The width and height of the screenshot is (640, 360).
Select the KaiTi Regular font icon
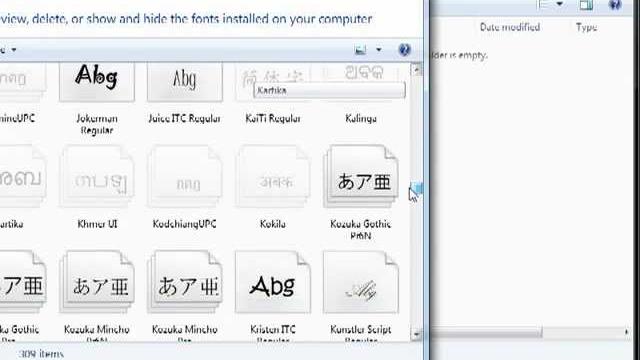273,82
